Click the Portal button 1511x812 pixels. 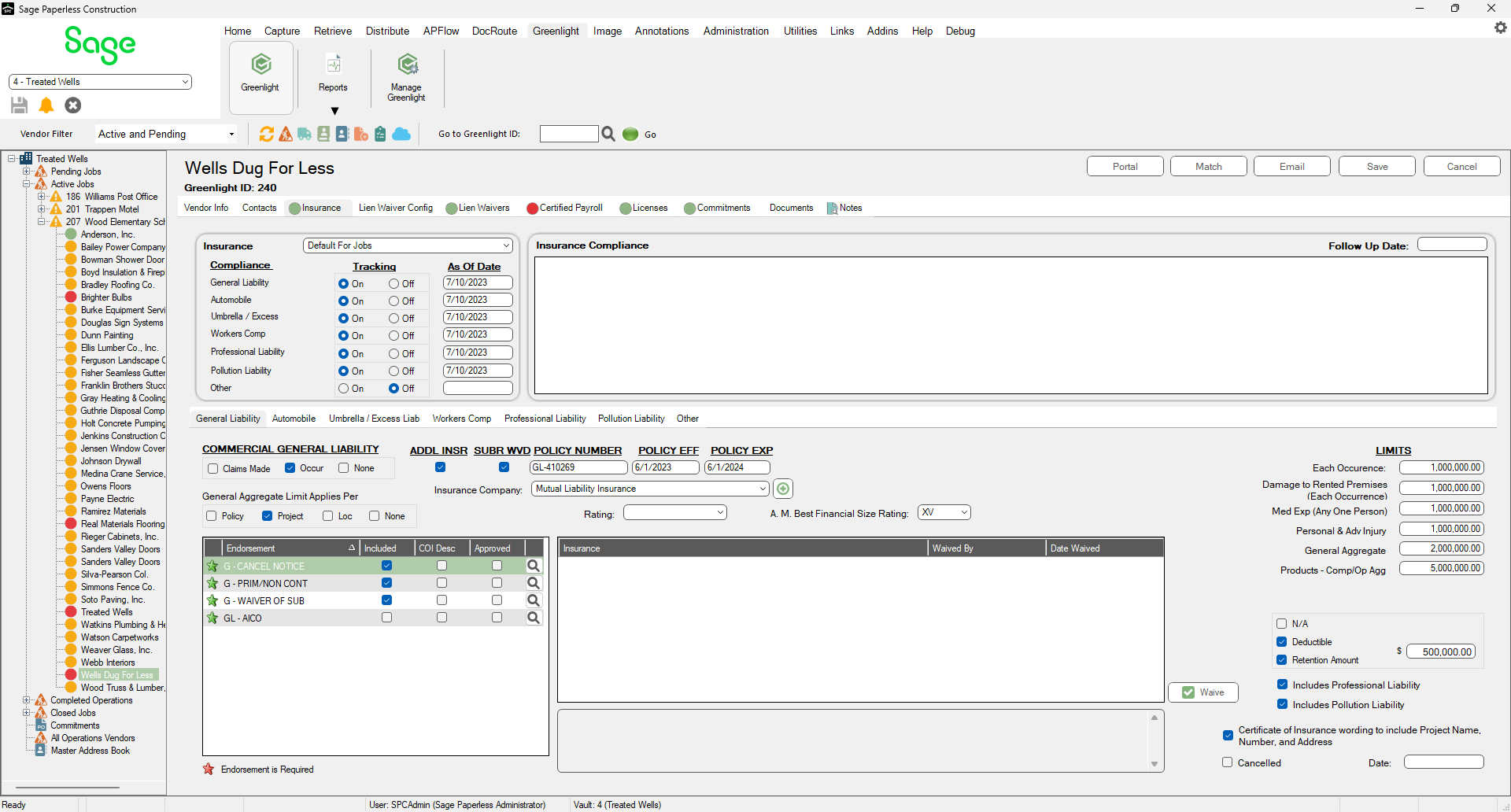click(1125, 167)
